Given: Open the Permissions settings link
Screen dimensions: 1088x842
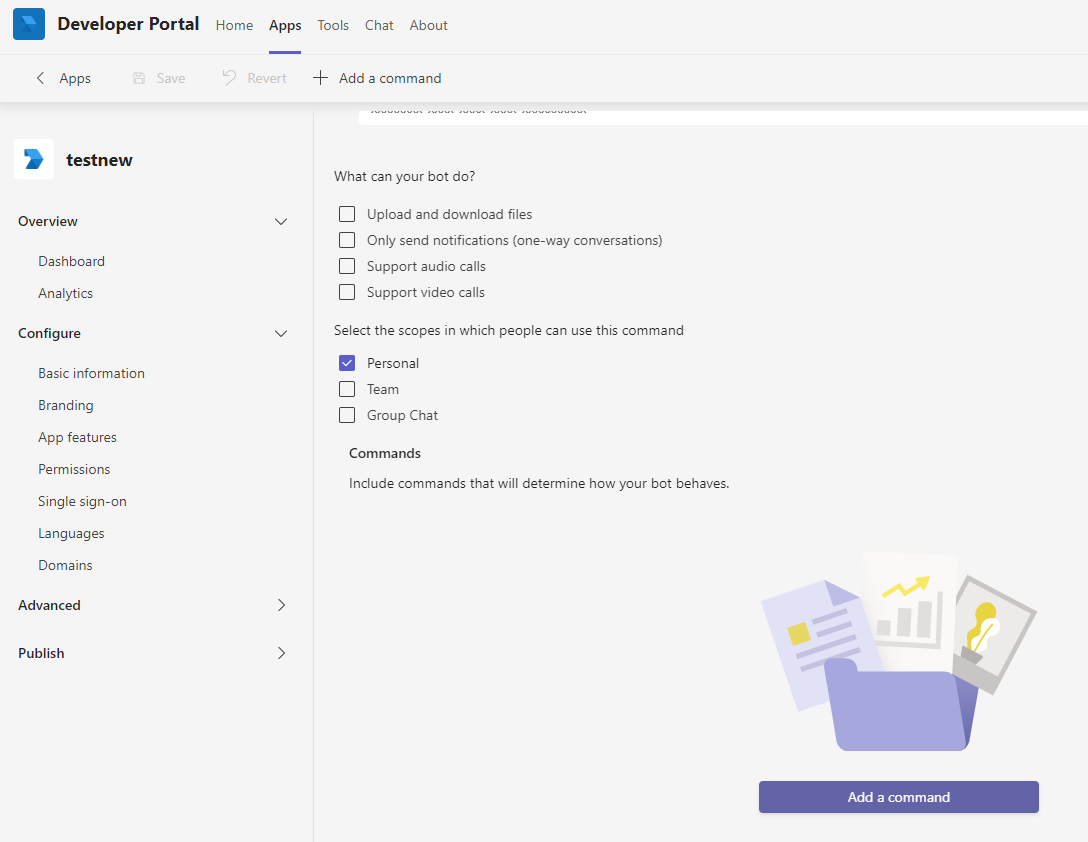Looking at the screenshot, I should coord(74,469).
